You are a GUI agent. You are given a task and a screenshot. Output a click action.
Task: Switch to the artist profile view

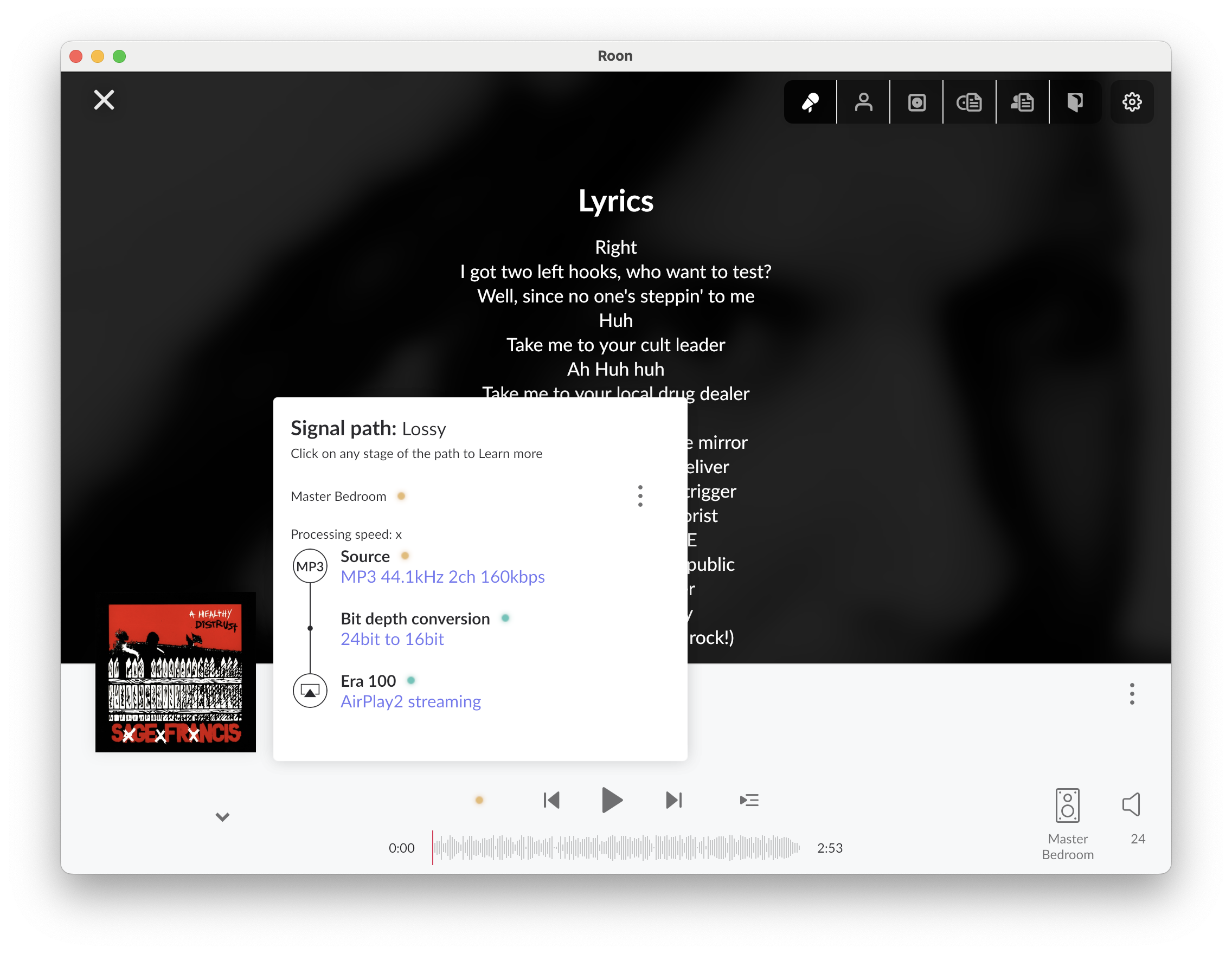coord(863,102)
